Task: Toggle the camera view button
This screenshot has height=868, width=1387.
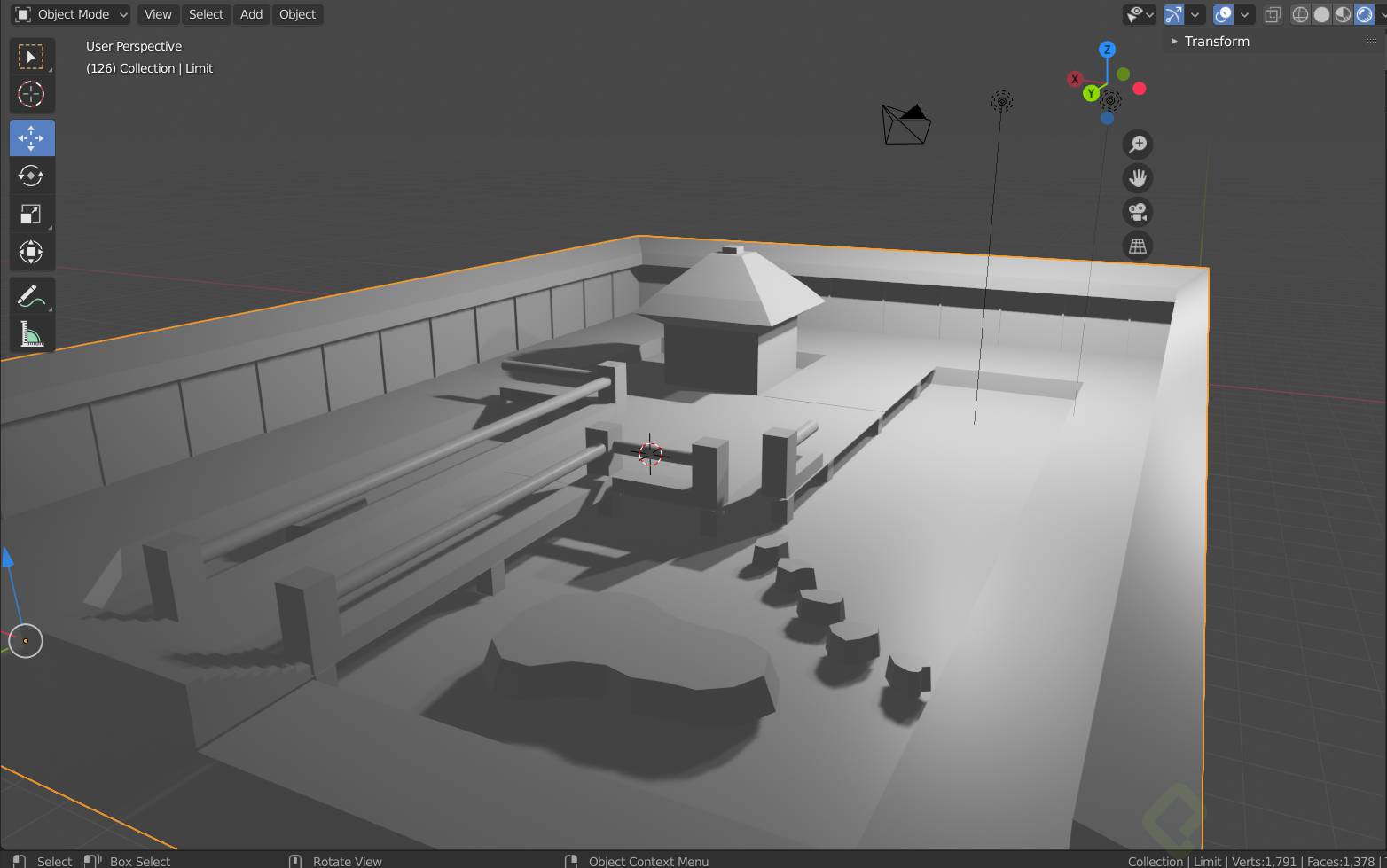Action: (1138, 212)
